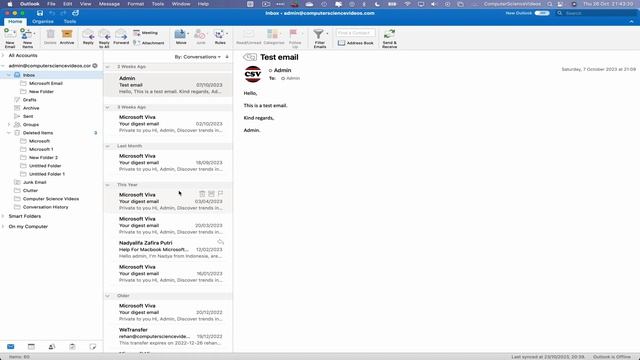640x360 pixels.
Task: Click Send & Receive
Action: (x=389, y=38)
